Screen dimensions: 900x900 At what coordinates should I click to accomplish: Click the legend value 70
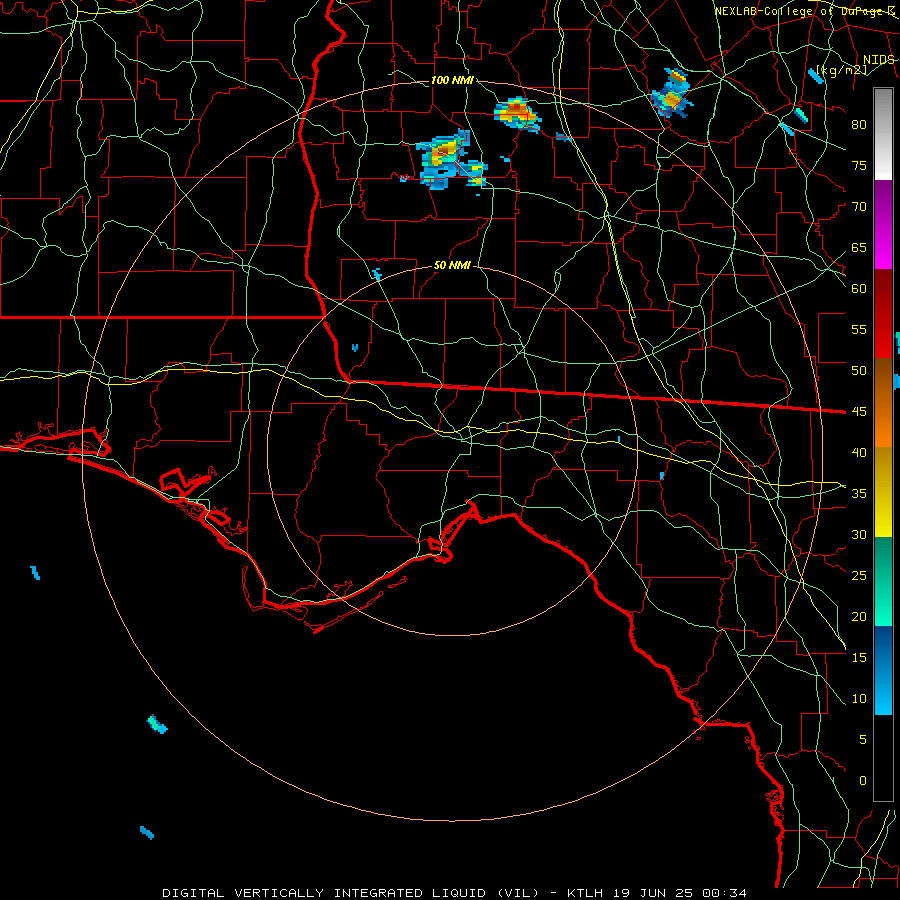coord(859,207)
